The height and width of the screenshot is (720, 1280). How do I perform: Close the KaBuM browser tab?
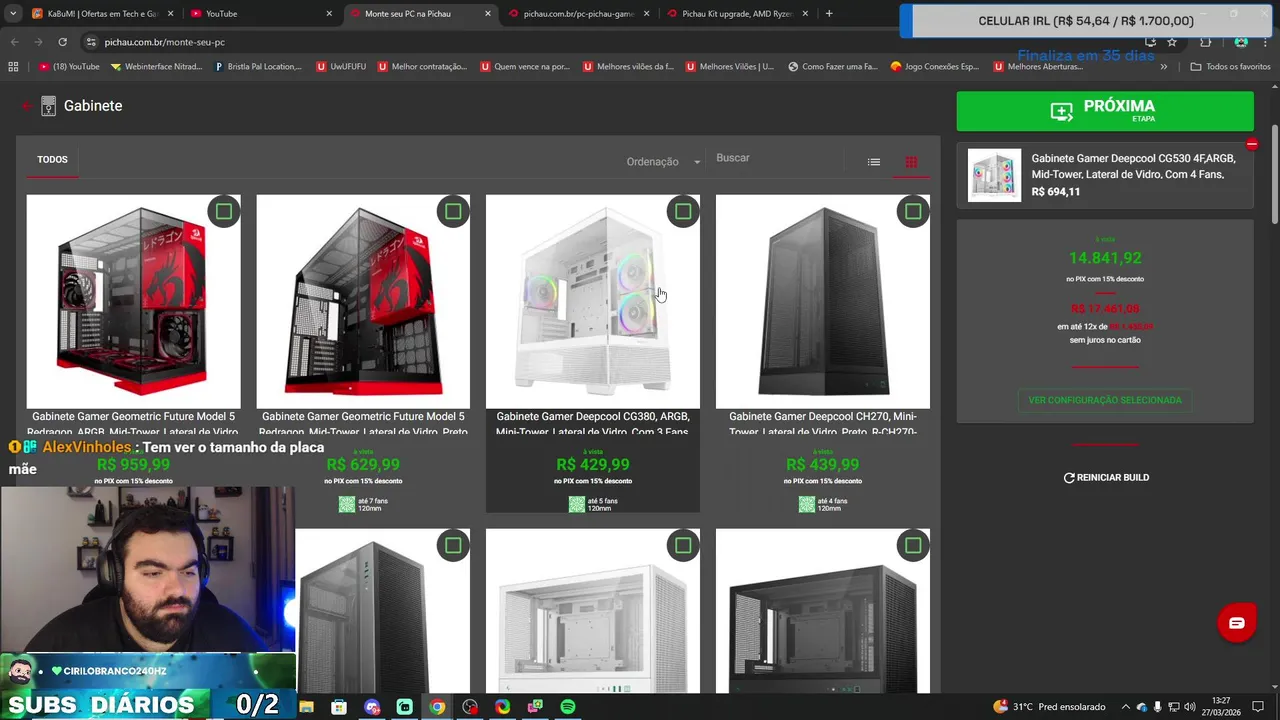(x=170, y=14)
